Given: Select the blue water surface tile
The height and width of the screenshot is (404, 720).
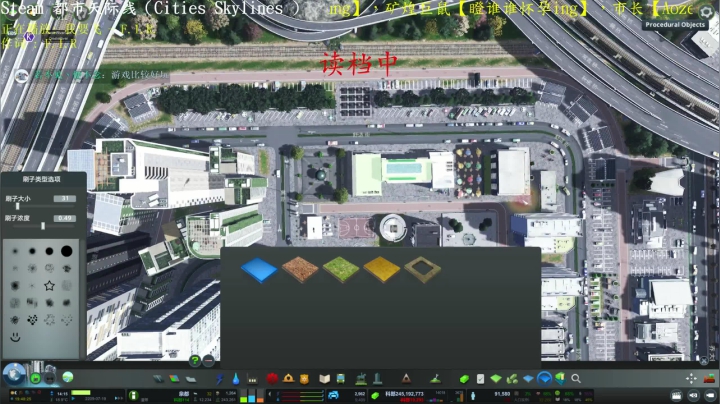Looking at the screenshot, I should (x=259, y=269).
